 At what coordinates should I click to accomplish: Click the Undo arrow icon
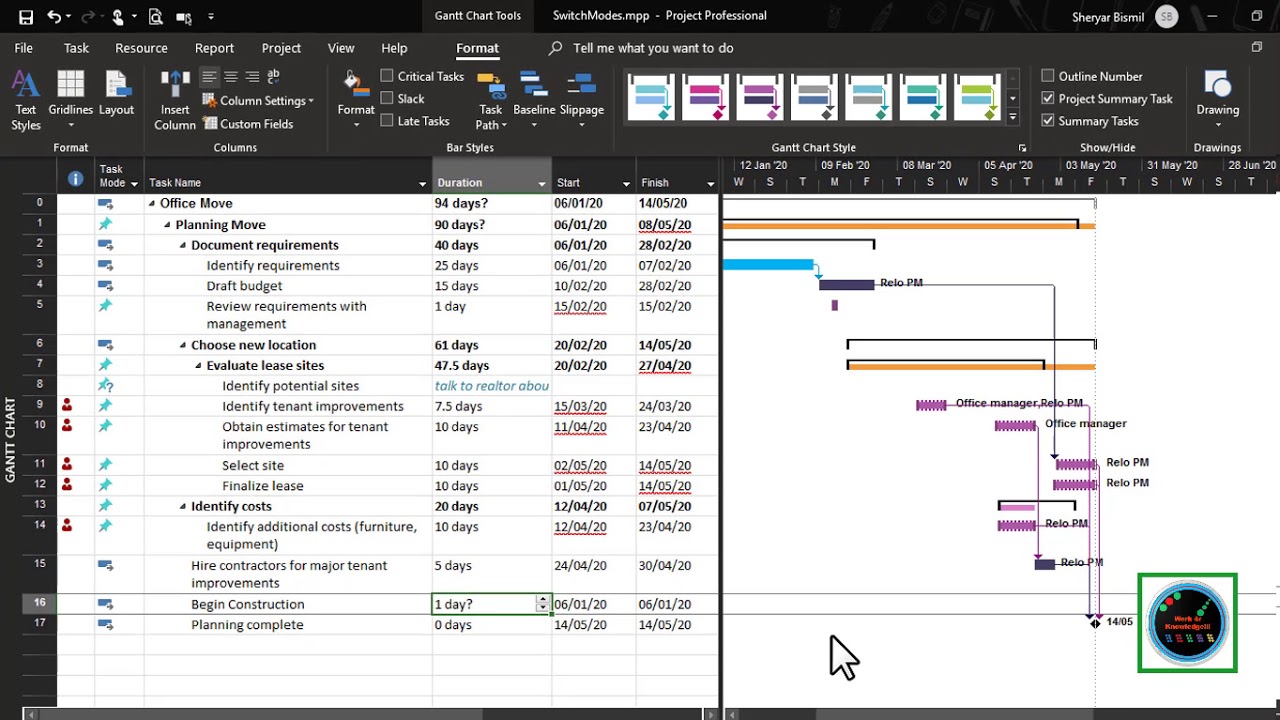point(53,16)
